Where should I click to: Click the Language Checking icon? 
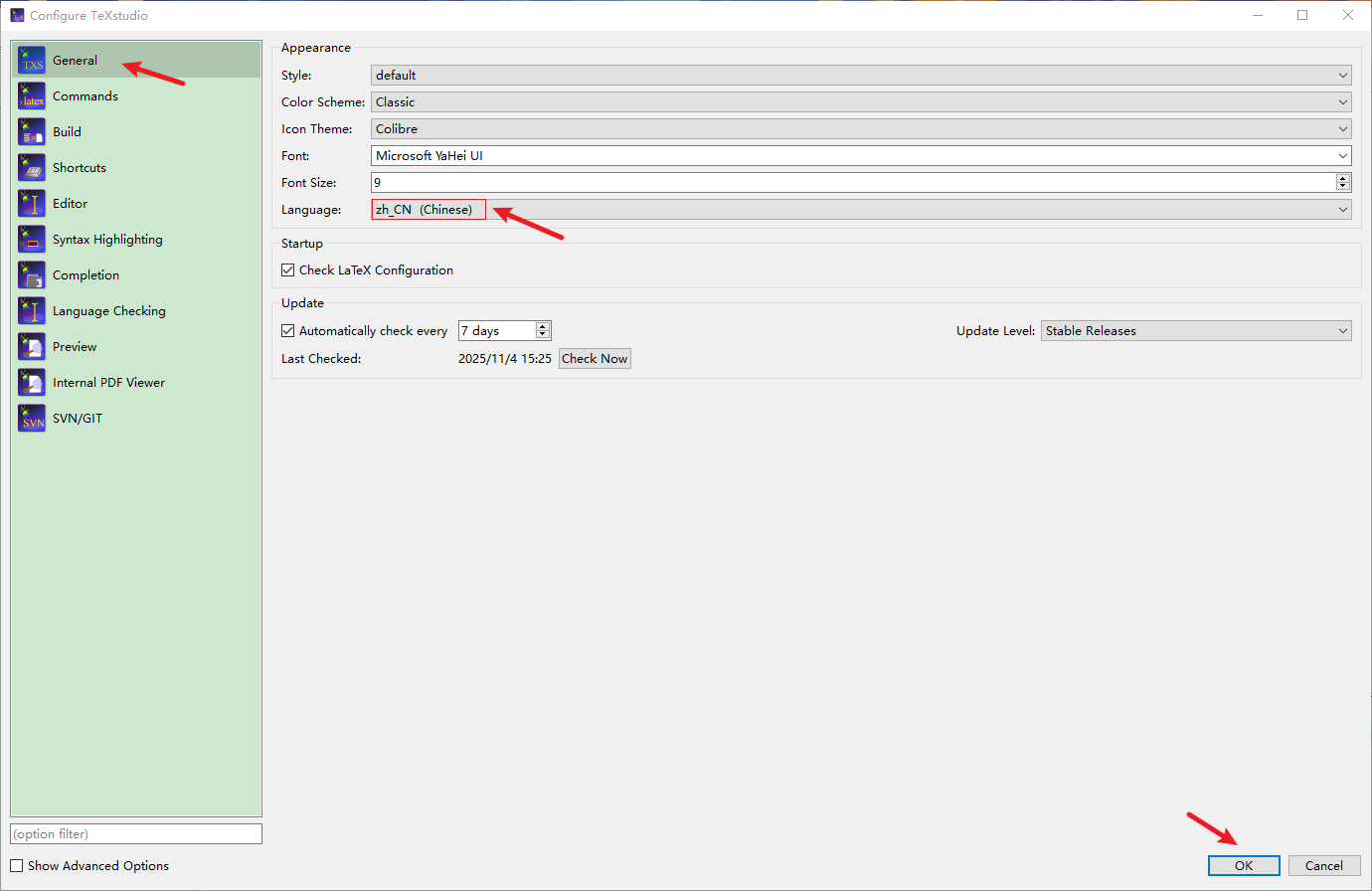click(32, 311)
